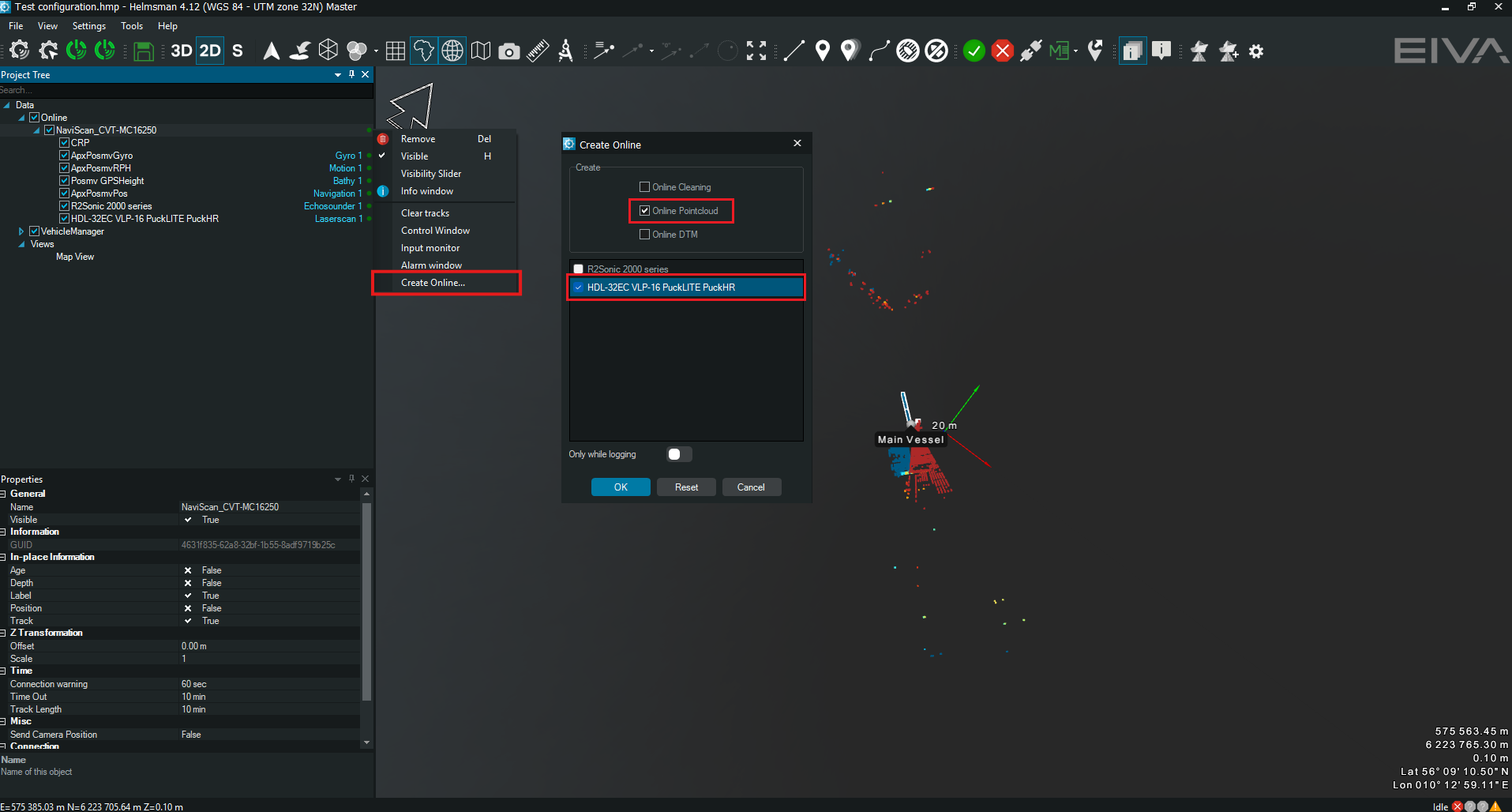1512x812 pixels.
Task: Toggle the ApxPosmvGyro checkbox
Action: tap(65, 156)
